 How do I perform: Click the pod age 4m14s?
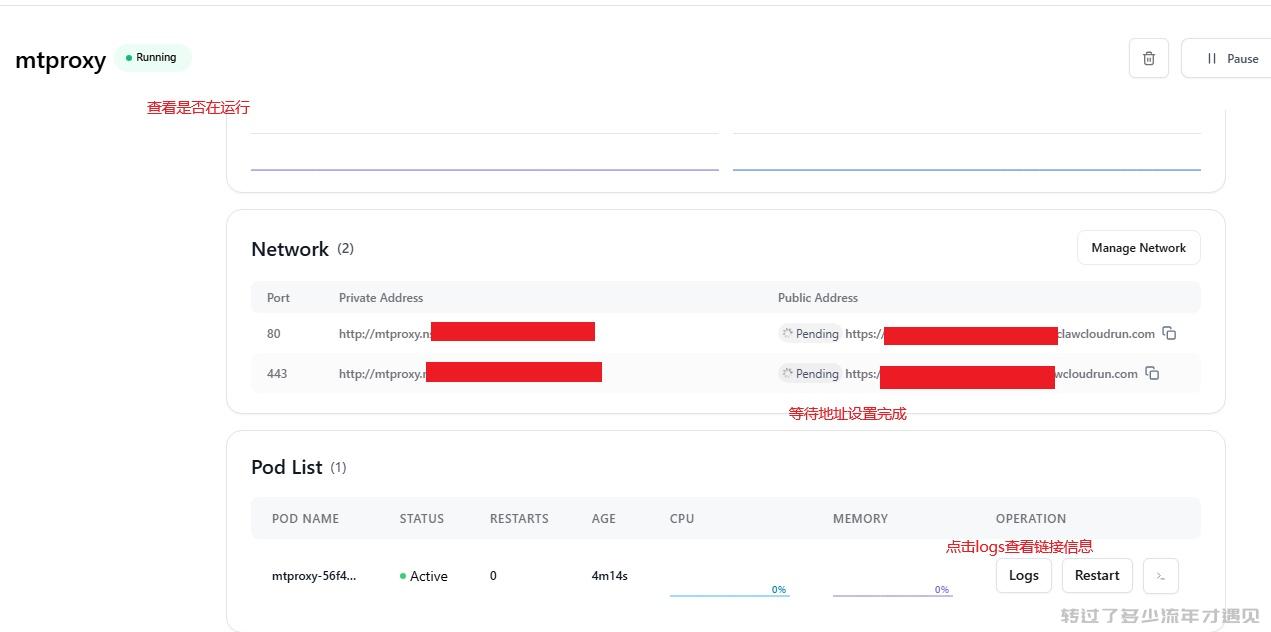pos(609,576)
